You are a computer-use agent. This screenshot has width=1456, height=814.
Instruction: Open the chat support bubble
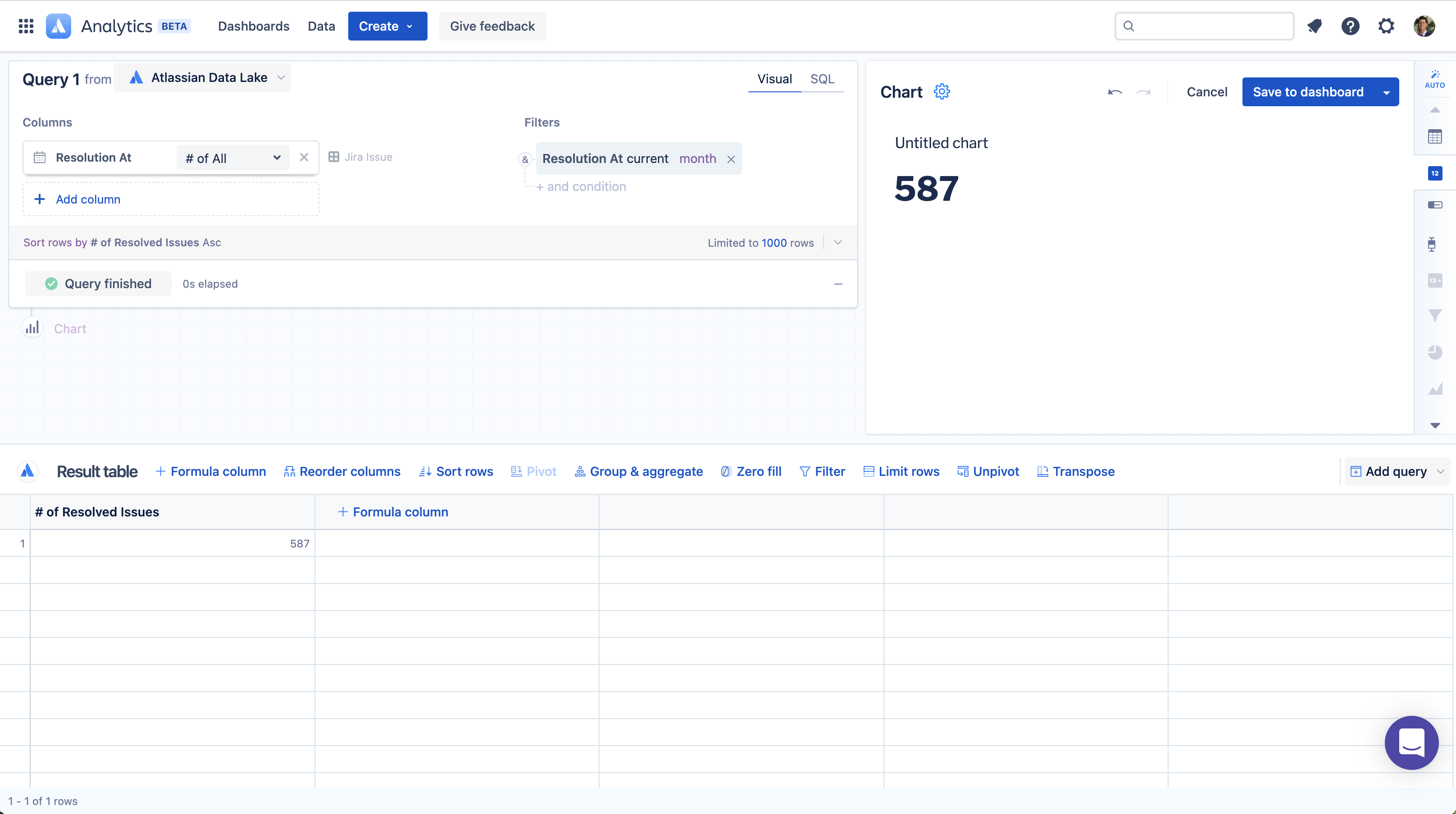click(1411, 742)
